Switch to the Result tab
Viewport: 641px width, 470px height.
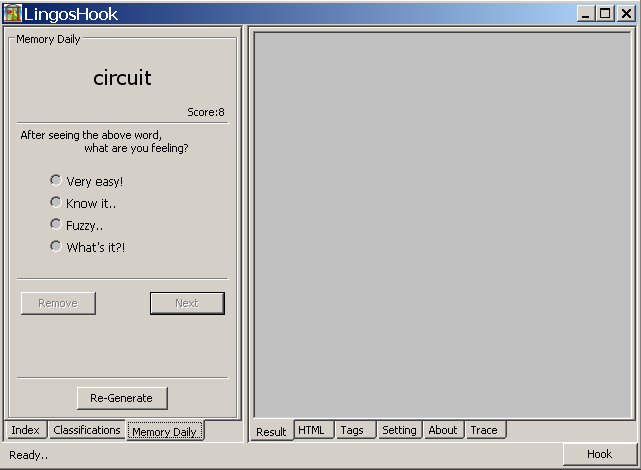coord(271,431)
